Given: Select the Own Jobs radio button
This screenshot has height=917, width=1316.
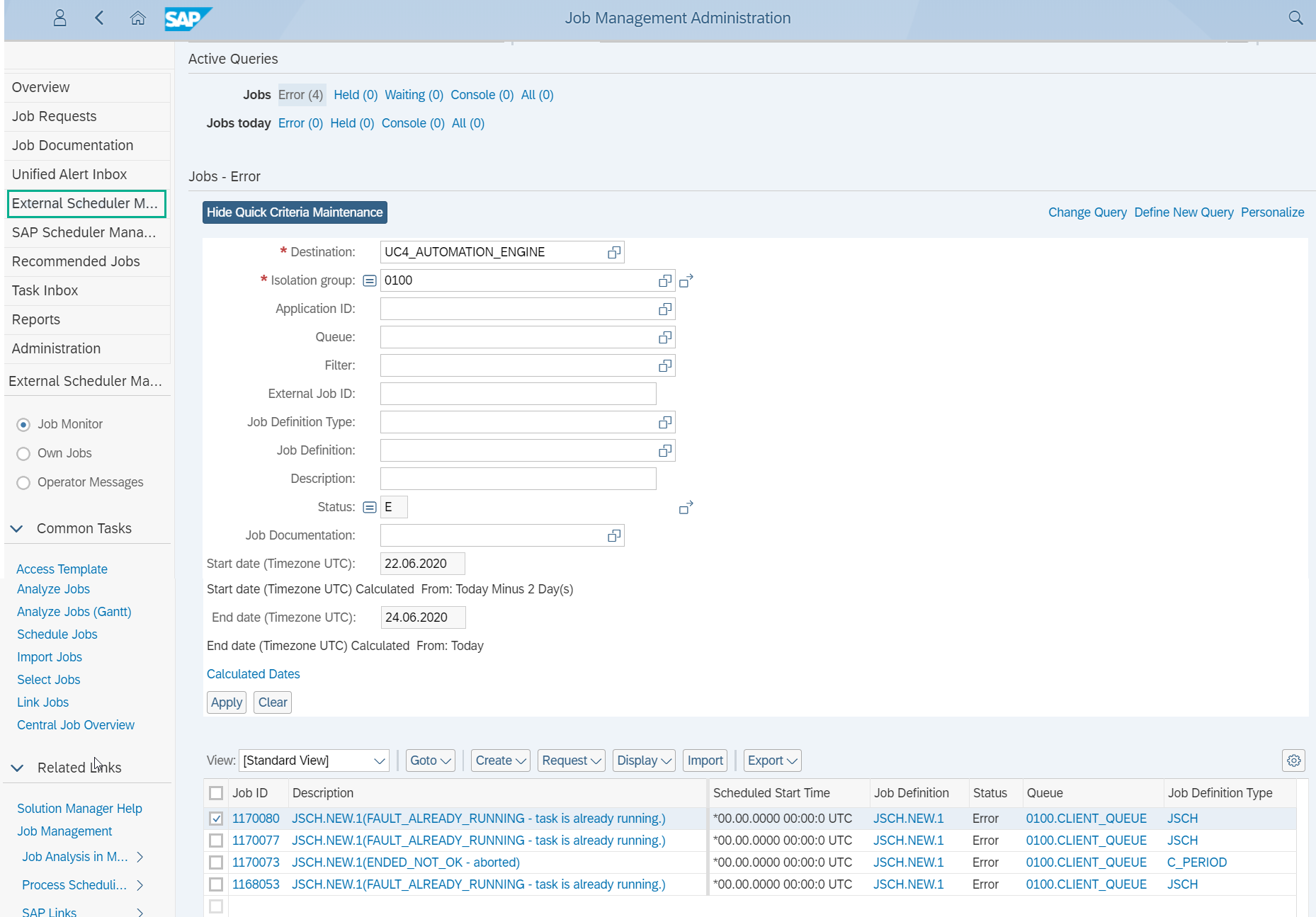Looking at the screenshot, I should pos(23,453).
